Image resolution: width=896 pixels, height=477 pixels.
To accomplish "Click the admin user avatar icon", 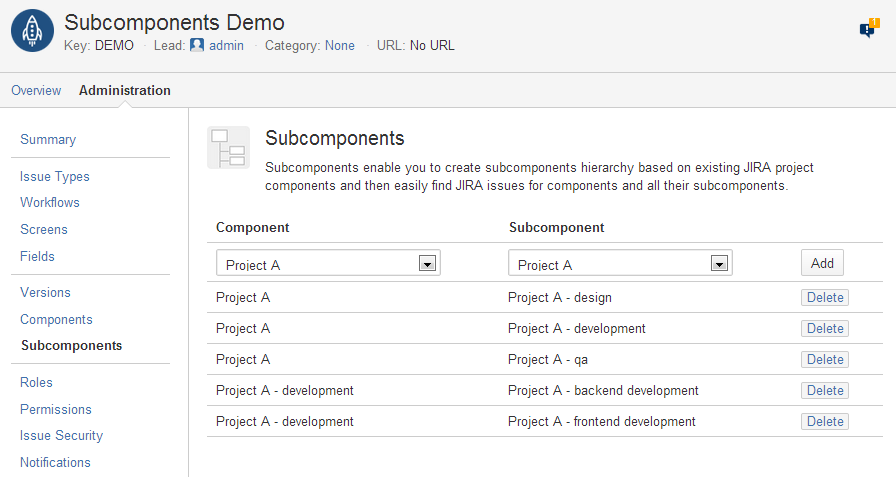I will click(197, 45).
